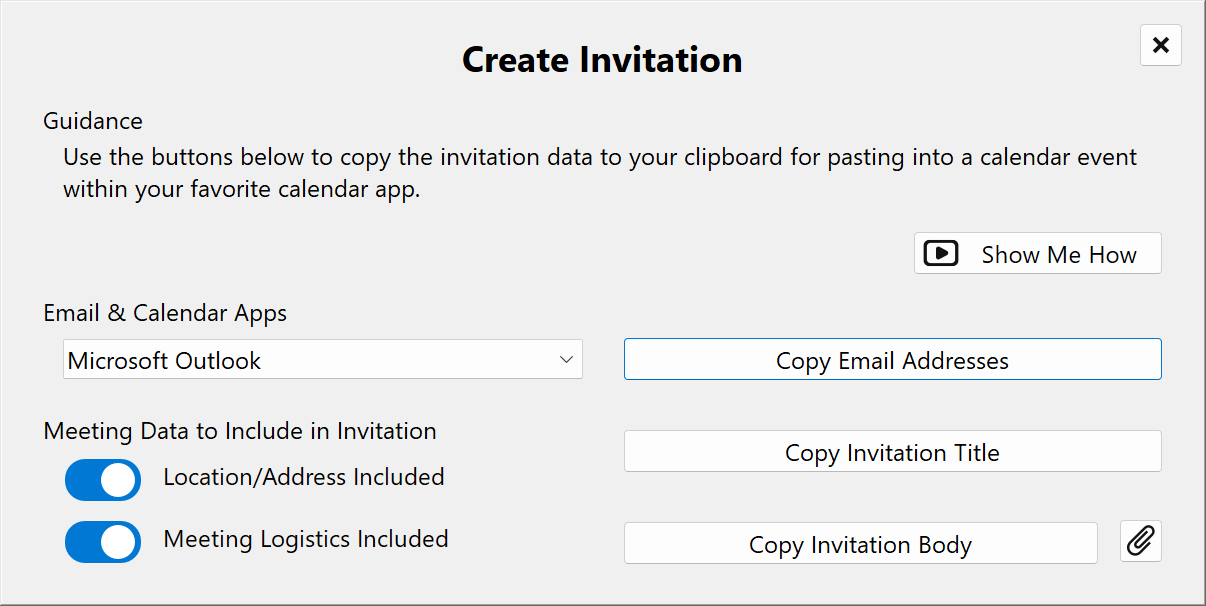This screenshot has height=606, width=1206.
Task: Open the Email & Calendar Apps dropdown
Action: 322,359
